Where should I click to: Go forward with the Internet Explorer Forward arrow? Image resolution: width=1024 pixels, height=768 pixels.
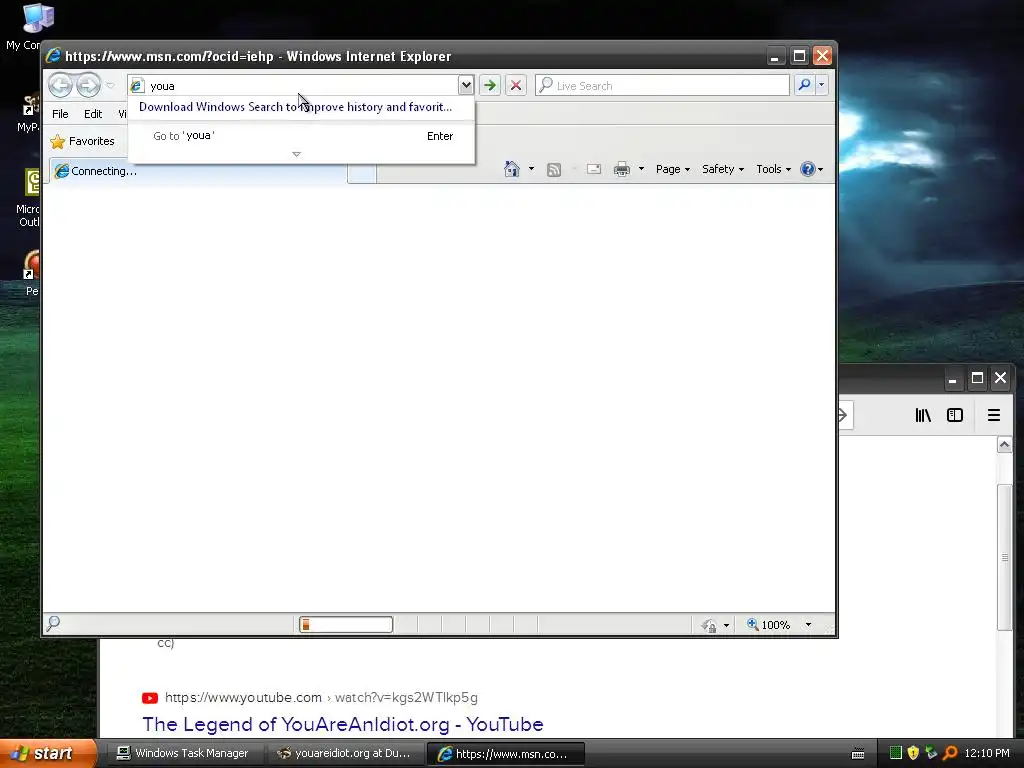[x=88, y=85]
